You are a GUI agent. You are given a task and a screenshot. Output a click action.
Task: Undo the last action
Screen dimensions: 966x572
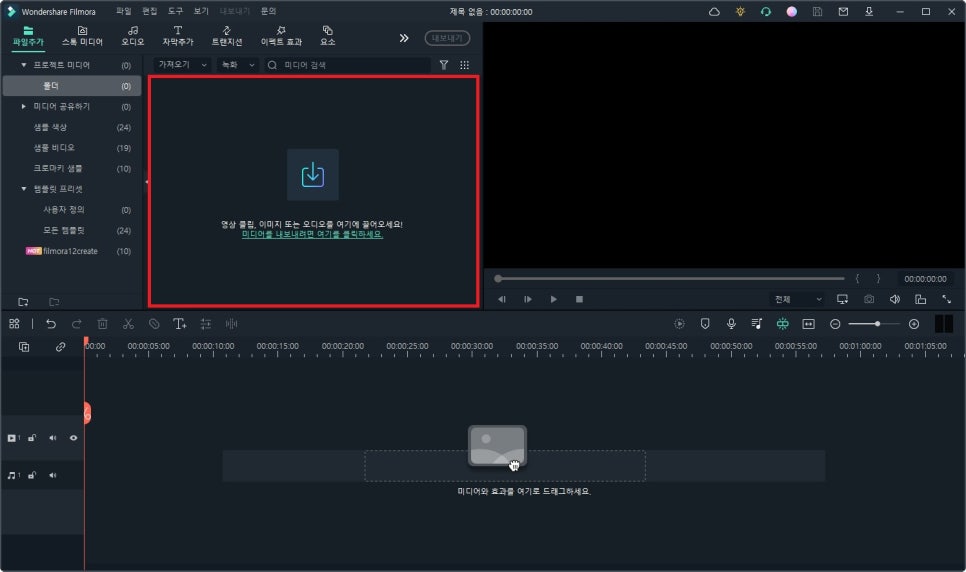pyautogui.click(x=51, y=324)
